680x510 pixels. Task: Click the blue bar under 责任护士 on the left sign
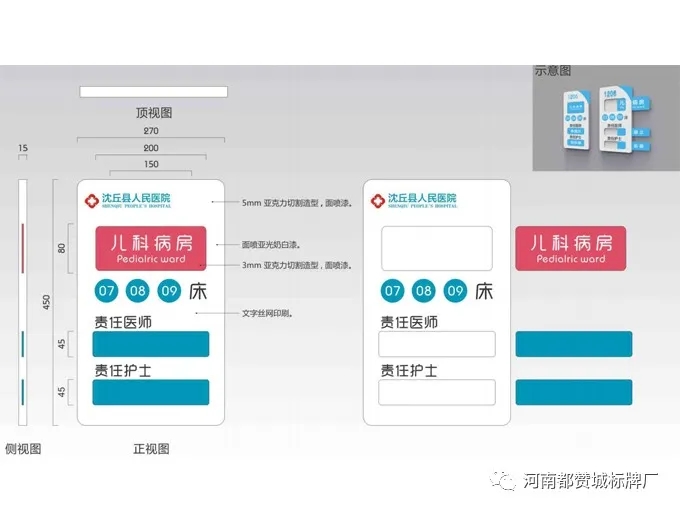click(151, 392)
